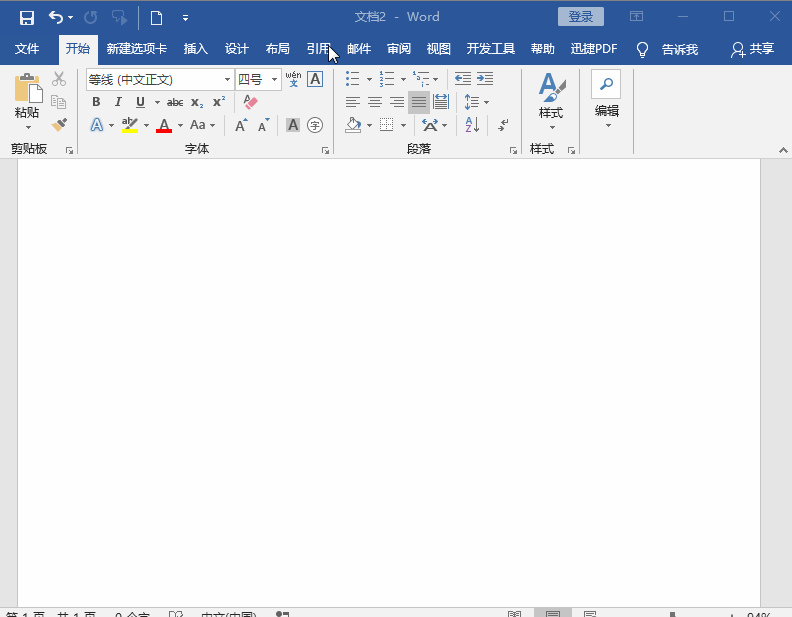Open the Customize Quick Access Toolbar arrow
The height and width of the screenshot is (617, 792).
coord(185,18)
